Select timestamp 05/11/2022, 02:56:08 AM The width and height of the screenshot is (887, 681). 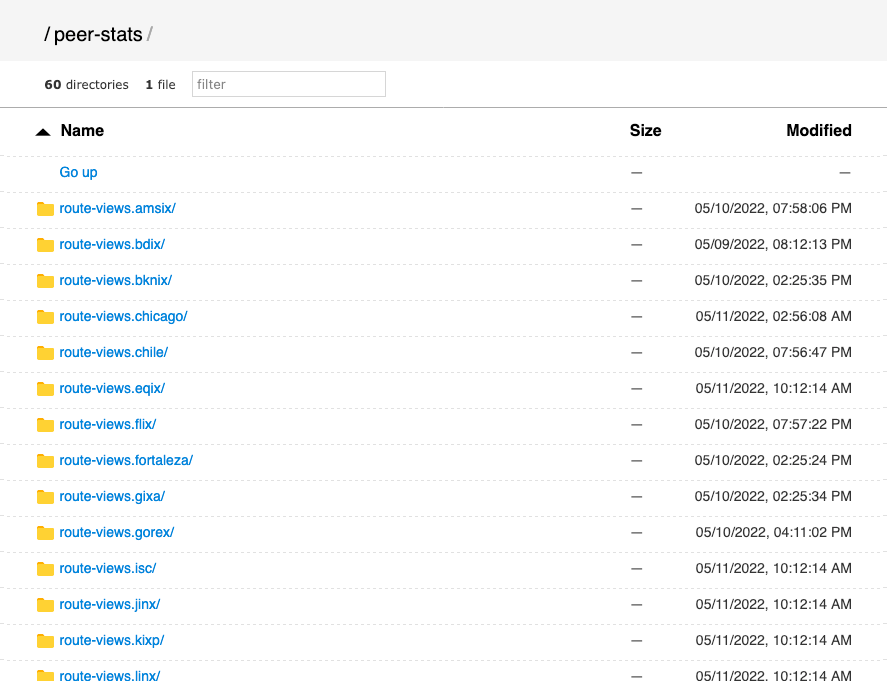(773, 316)
